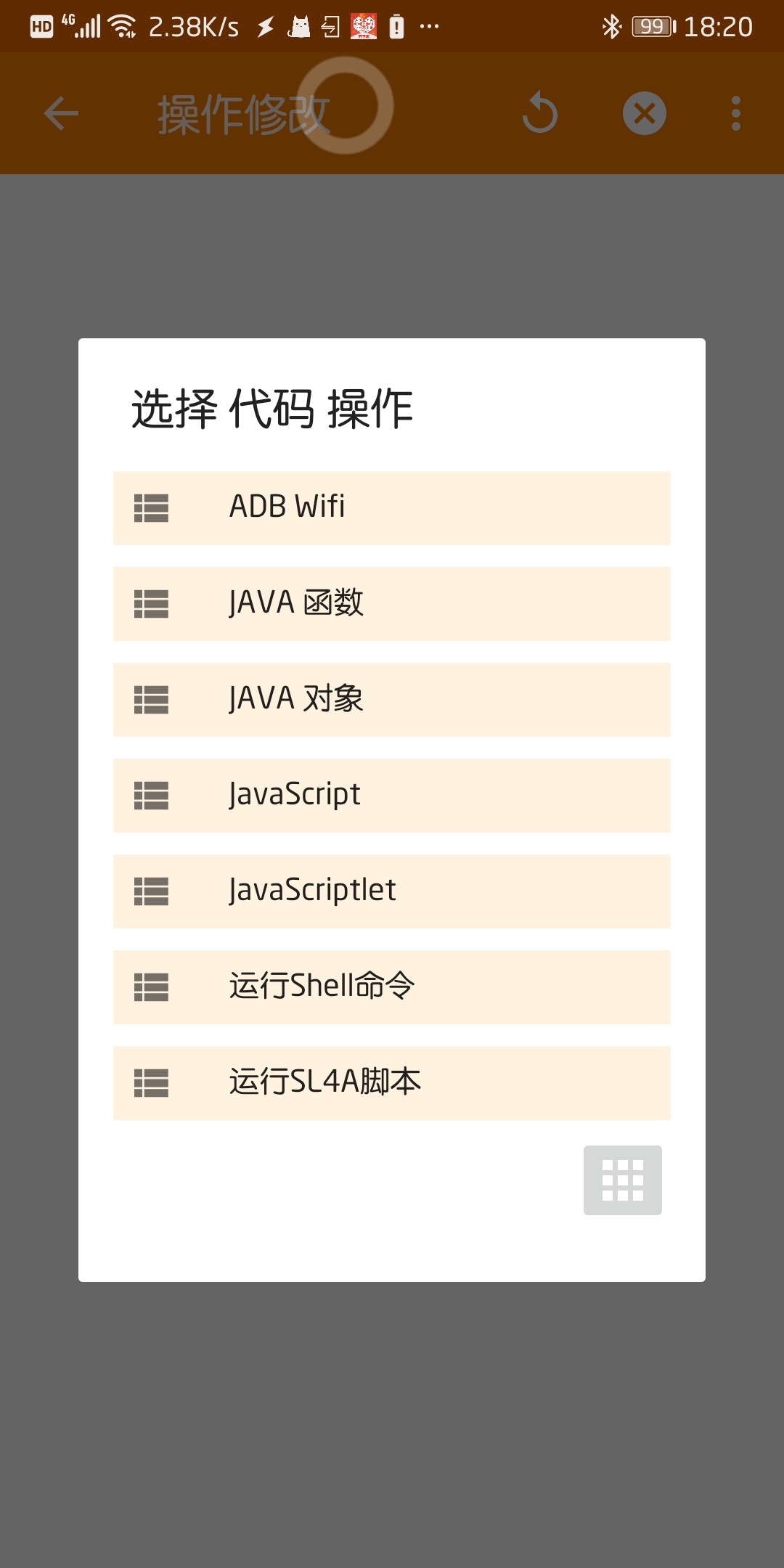Image resolution: width=784 pixels, height=1568 pixels.
Task: Tap the 操作修改 toolbar title
Action: 244,115
